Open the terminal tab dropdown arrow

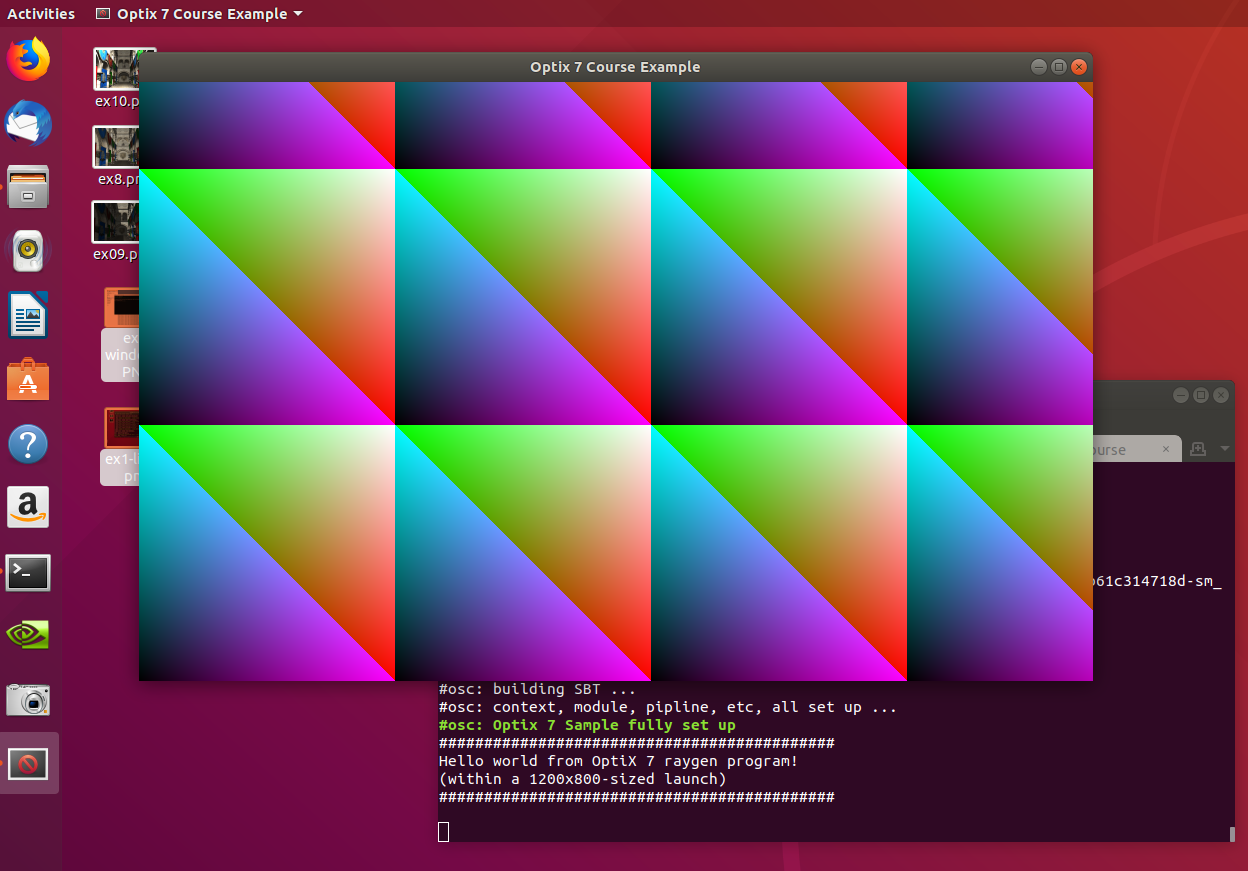tap(1222, 449)
